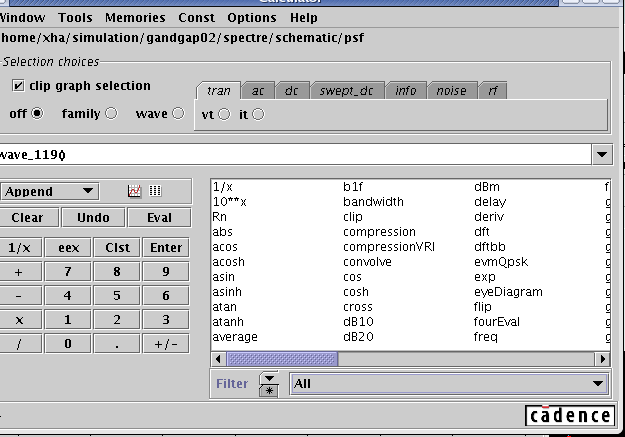Click the plus operator button
The image size is (625, 437).
(x=19, y=272)
